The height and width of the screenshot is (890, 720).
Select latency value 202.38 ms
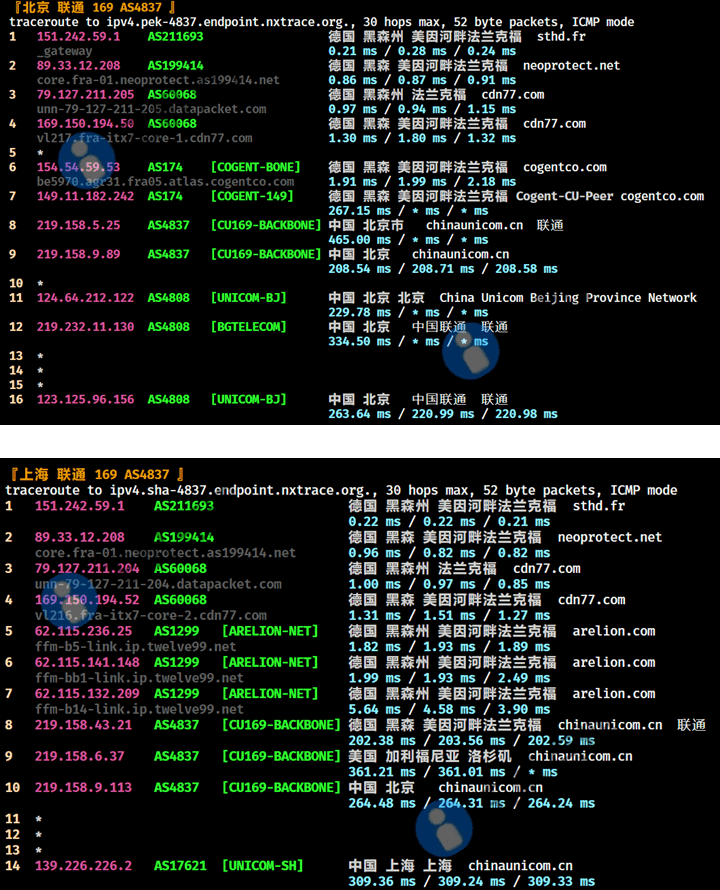[x=382, y=741]
